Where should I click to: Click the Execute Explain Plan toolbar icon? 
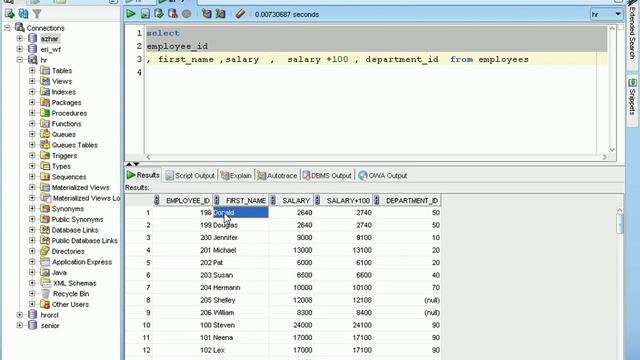(207, 14)
